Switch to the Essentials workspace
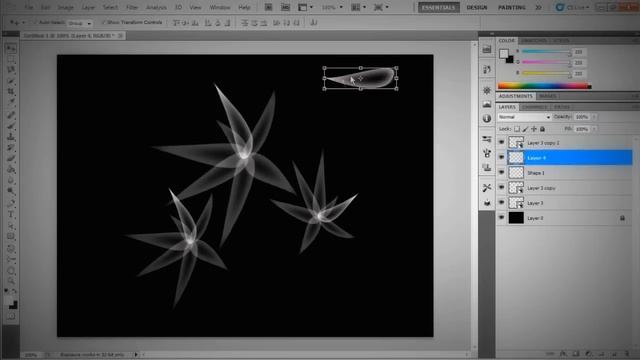This screenshot has height=360, width=640. [x=439, y=7]
